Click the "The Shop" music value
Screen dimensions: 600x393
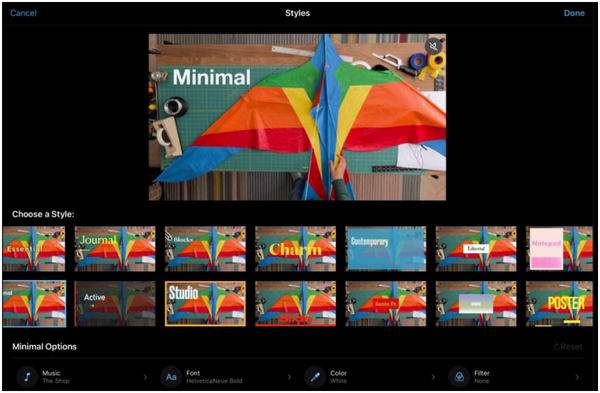[56, 381]
